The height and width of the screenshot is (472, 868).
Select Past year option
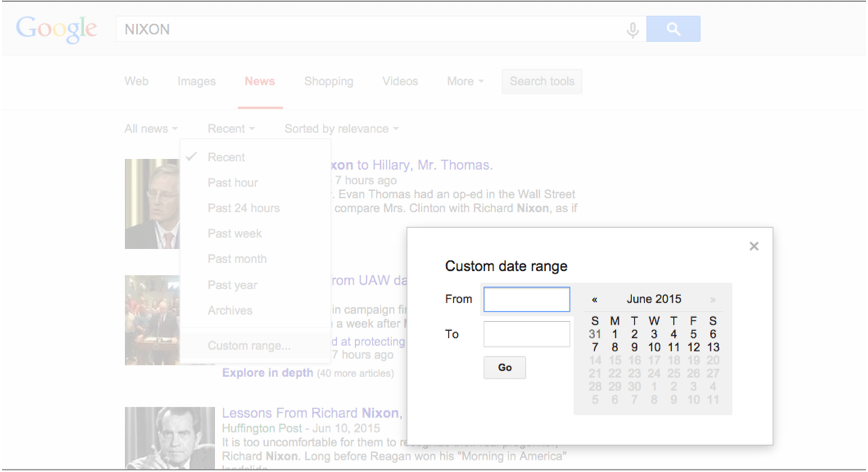pyautogui.click(x=232, y=285)
